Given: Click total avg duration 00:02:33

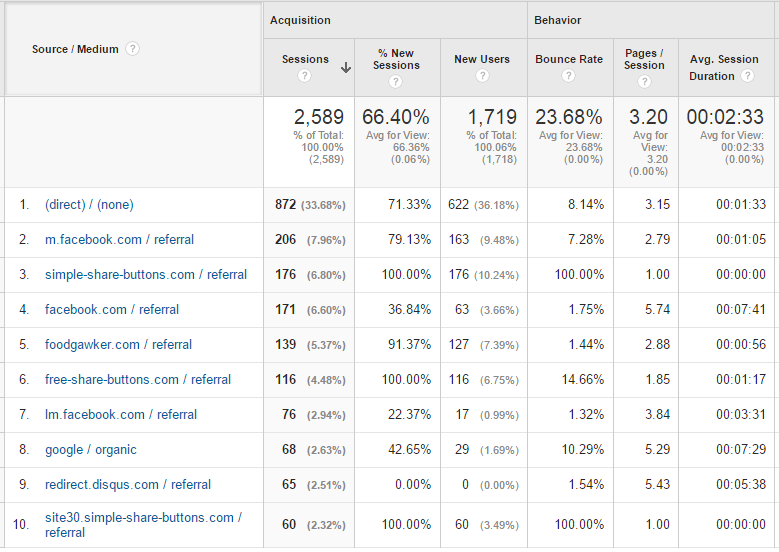Looking at the screenshot, I should pyautogui.click(x=725, y=117).
